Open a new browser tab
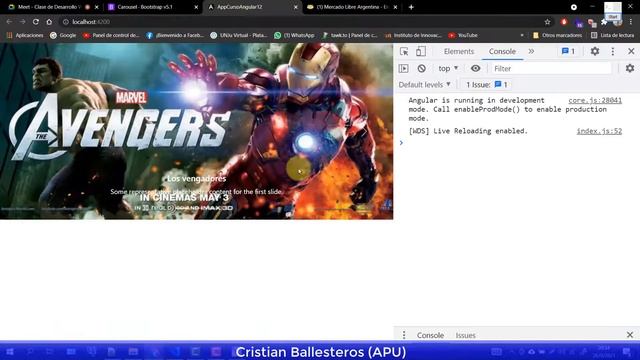This screenshot has height=360, width=640. [411, 7]
